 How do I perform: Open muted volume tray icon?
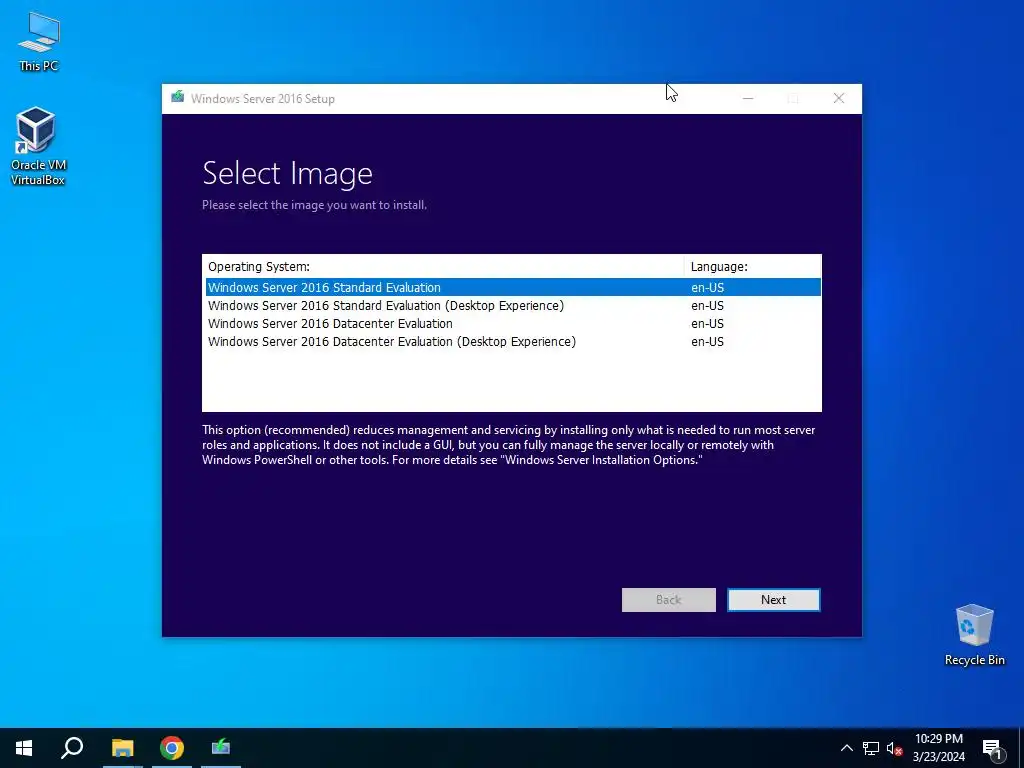coord(894,748)
